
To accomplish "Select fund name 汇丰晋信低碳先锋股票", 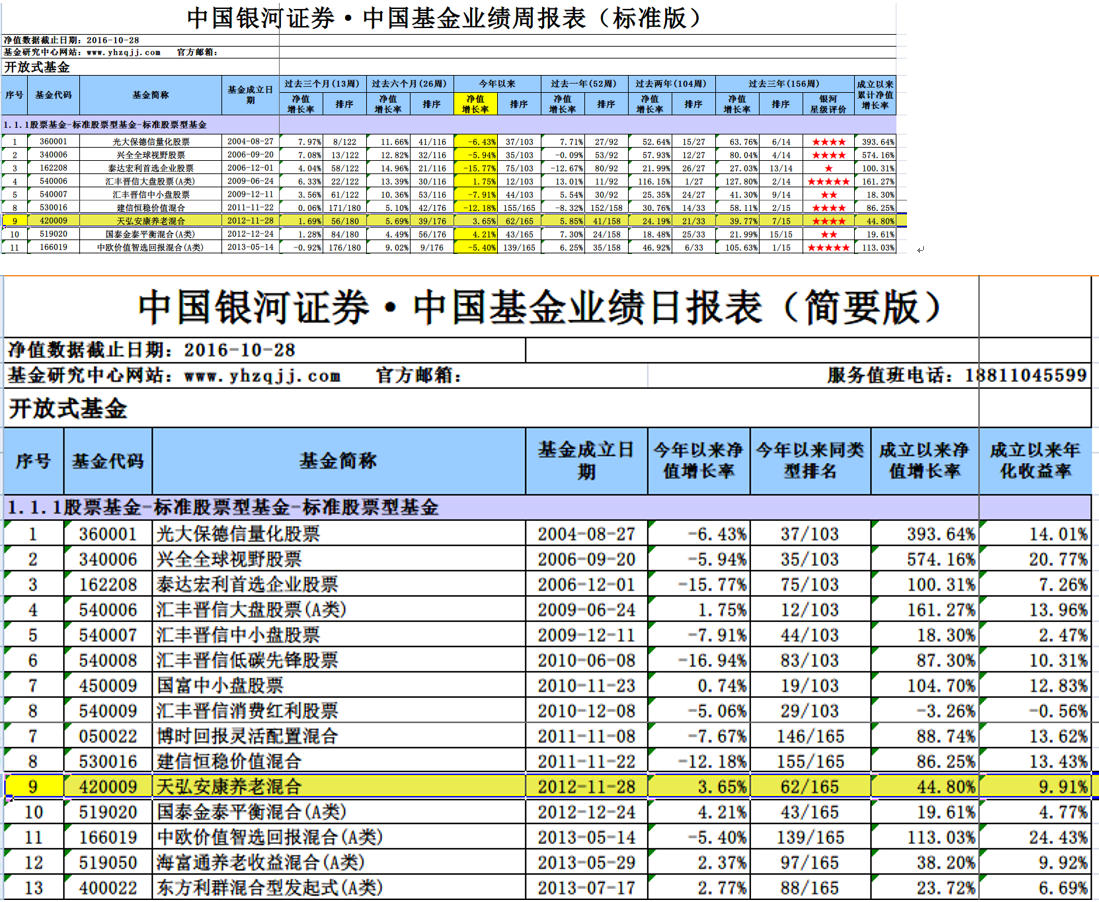I will (247, 660).
